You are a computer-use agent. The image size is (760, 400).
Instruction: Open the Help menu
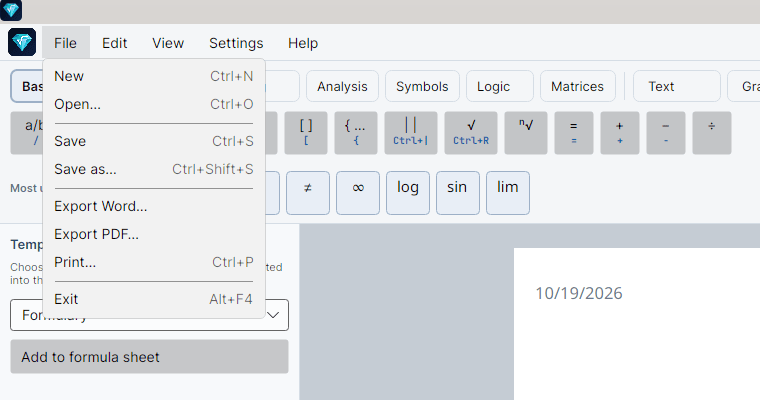(x=303, y=43)
